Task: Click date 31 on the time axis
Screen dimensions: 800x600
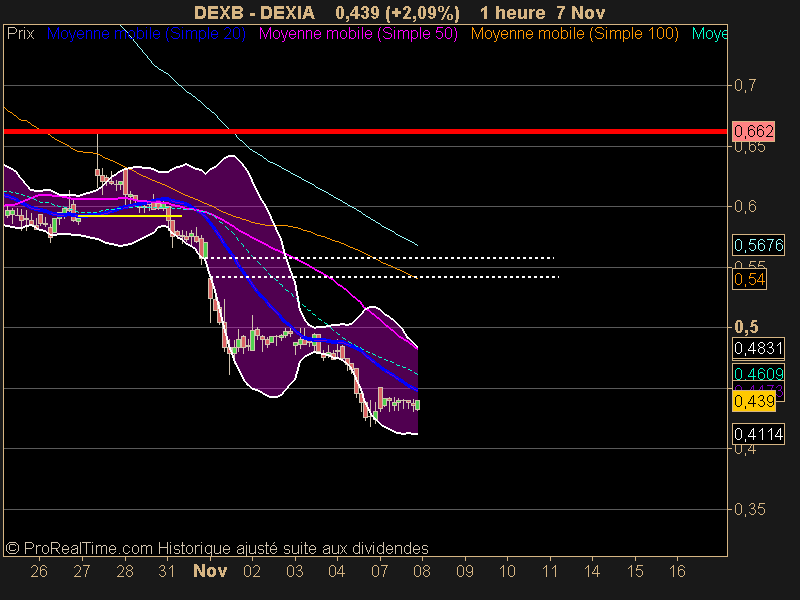Action: coord(167,571)
